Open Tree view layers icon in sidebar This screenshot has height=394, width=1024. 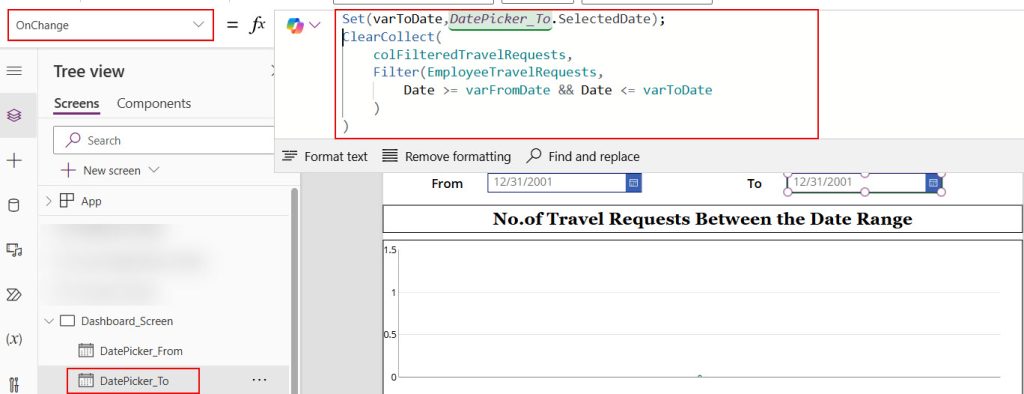click(x=14, y=116)
